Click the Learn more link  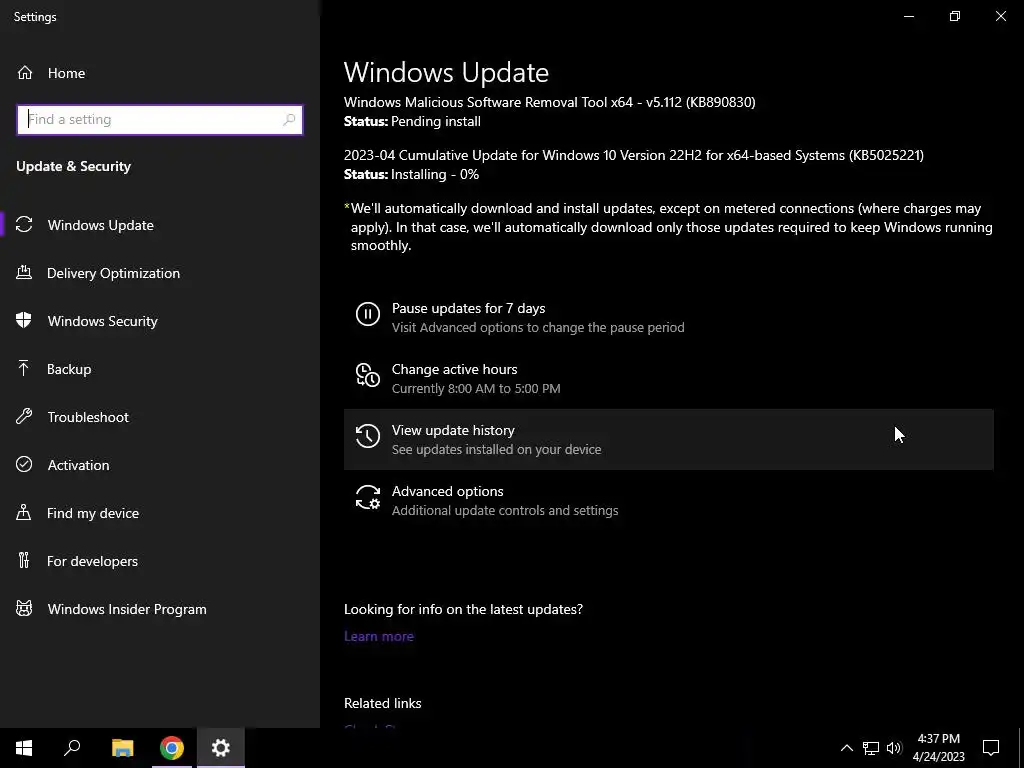379,636
